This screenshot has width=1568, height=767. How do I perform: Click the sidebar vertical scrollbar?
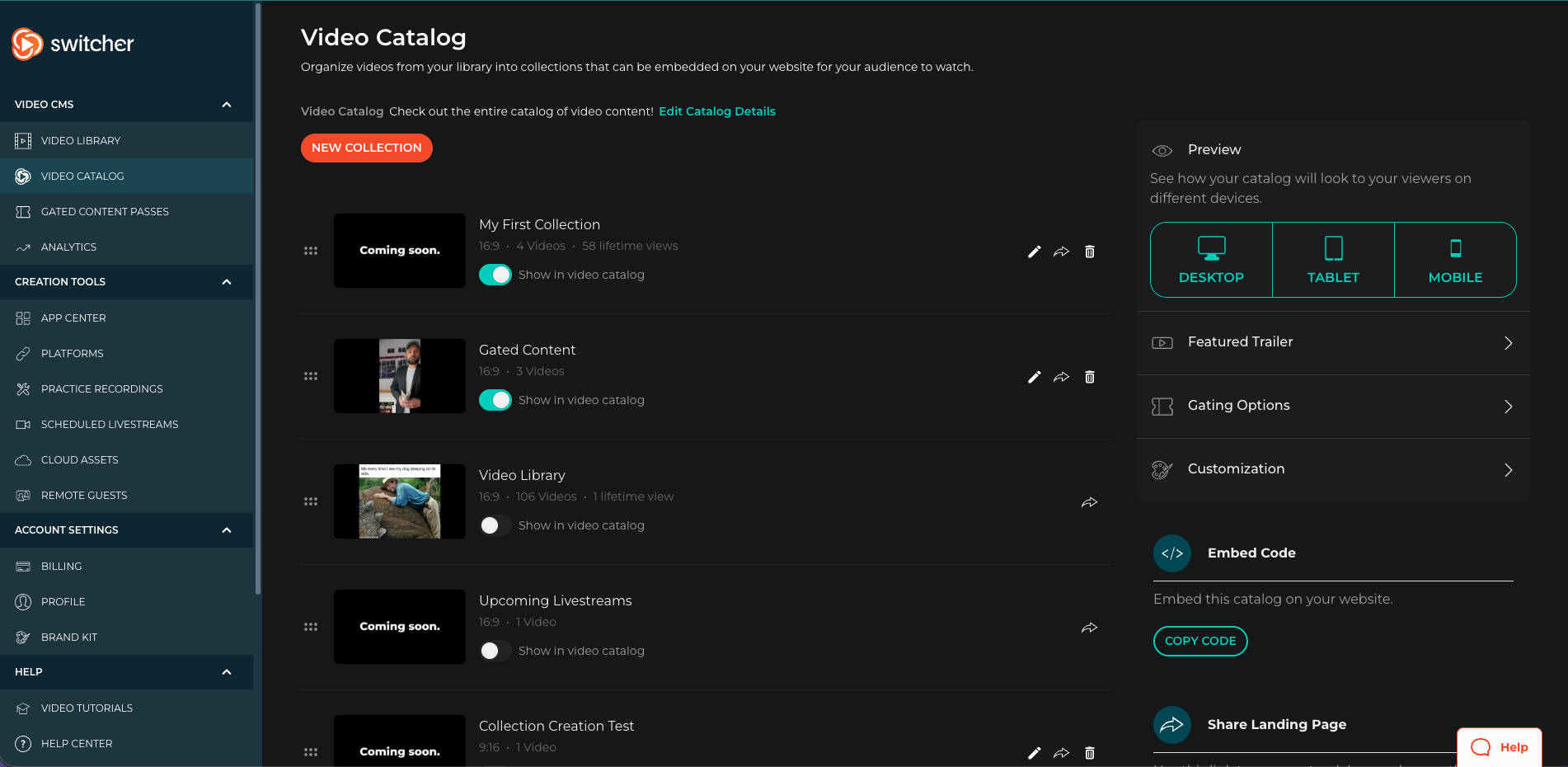coord(258,299)
